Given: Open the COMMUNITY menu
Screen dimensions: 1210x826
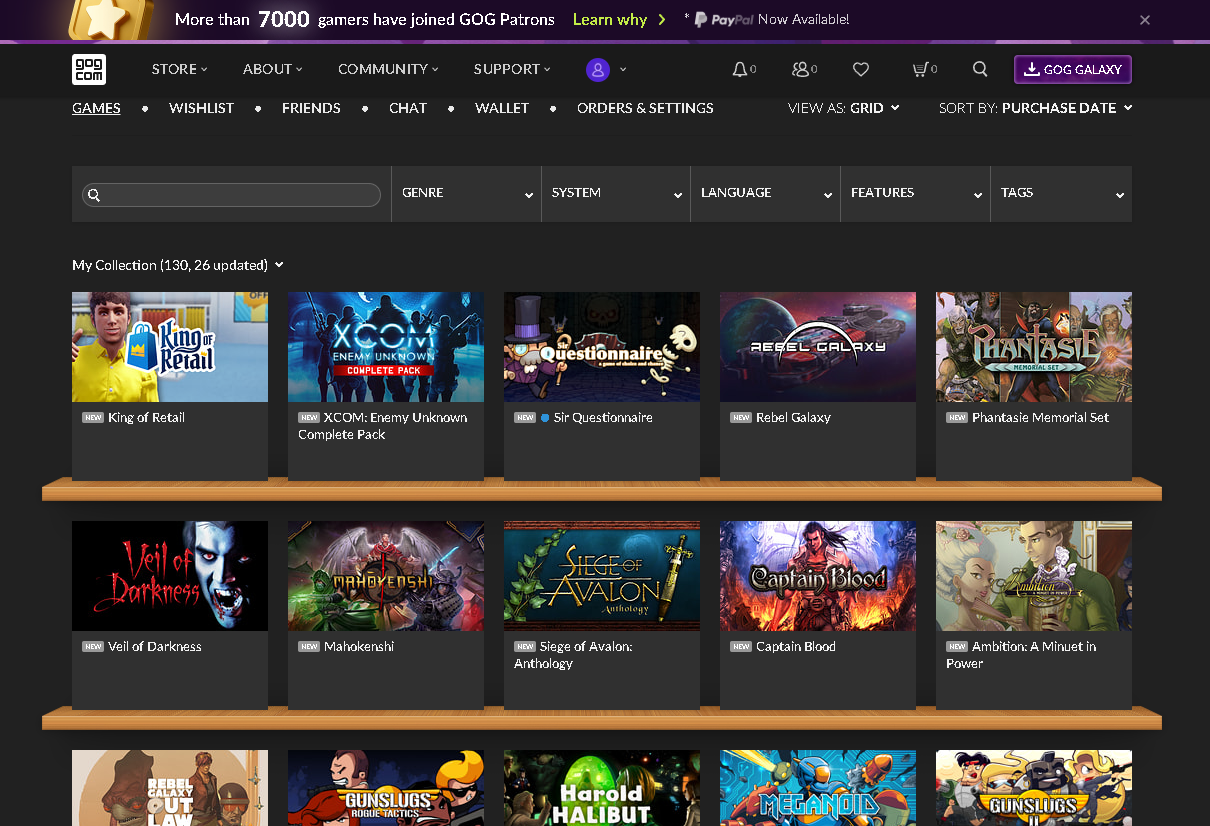Looking at the screenshot, I should [x=388, y=69].
